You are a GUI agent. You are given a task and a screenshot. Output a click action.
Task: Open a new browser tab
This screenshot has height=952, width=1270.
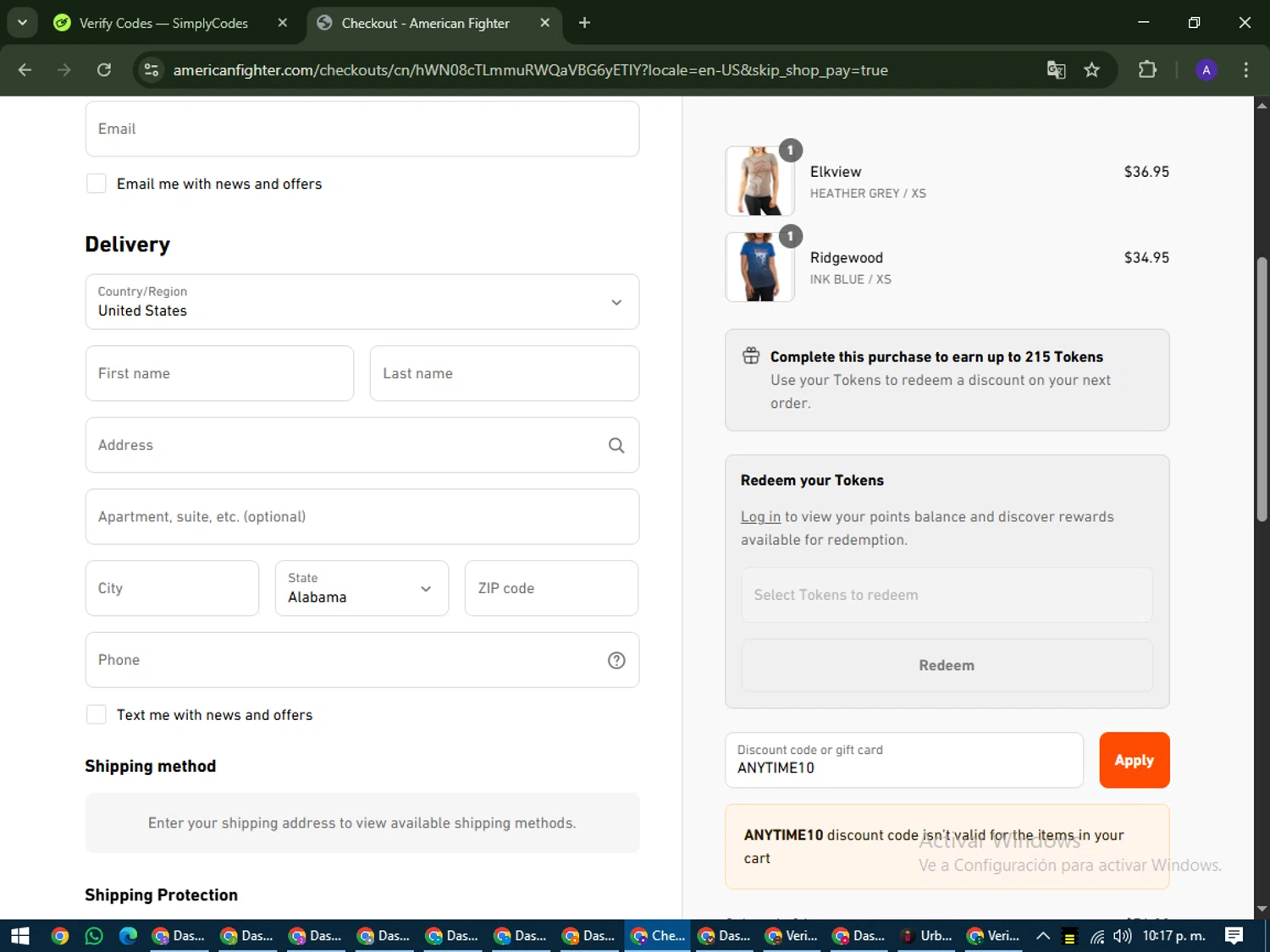point(584,23)
